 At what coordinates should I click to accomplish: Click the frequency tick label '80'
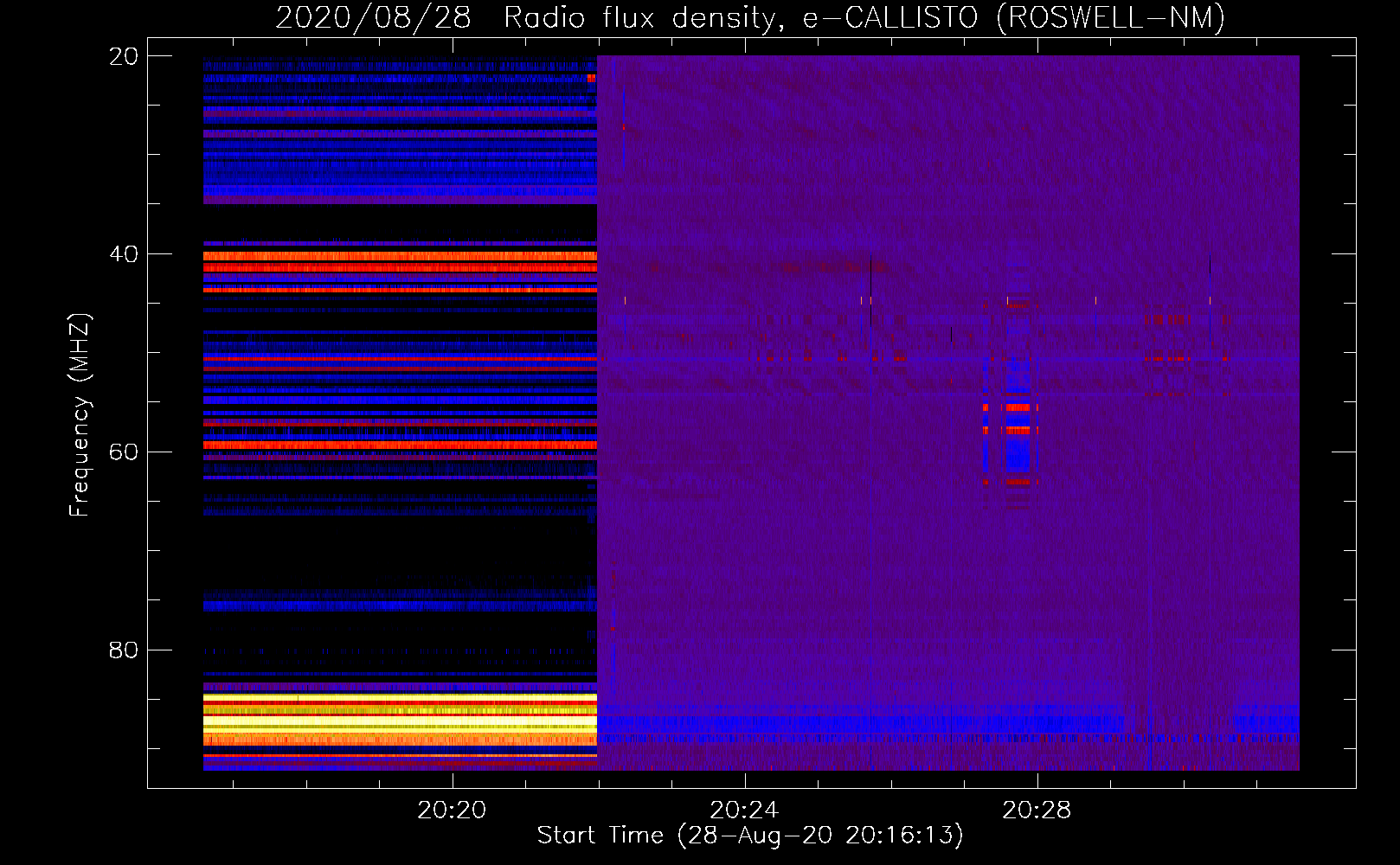click(124, 650)
